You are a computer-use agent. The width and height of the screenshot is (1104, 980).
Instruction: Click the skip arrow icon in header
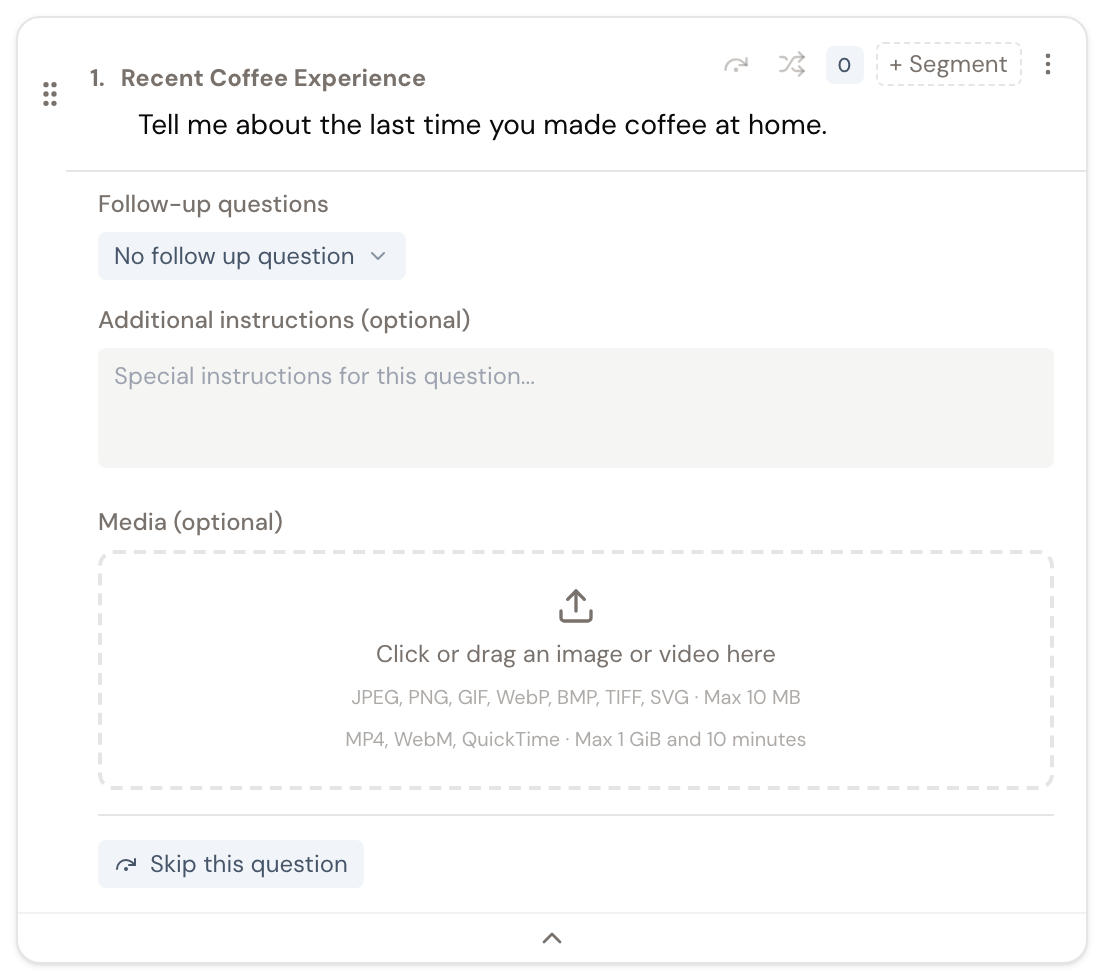736,65
